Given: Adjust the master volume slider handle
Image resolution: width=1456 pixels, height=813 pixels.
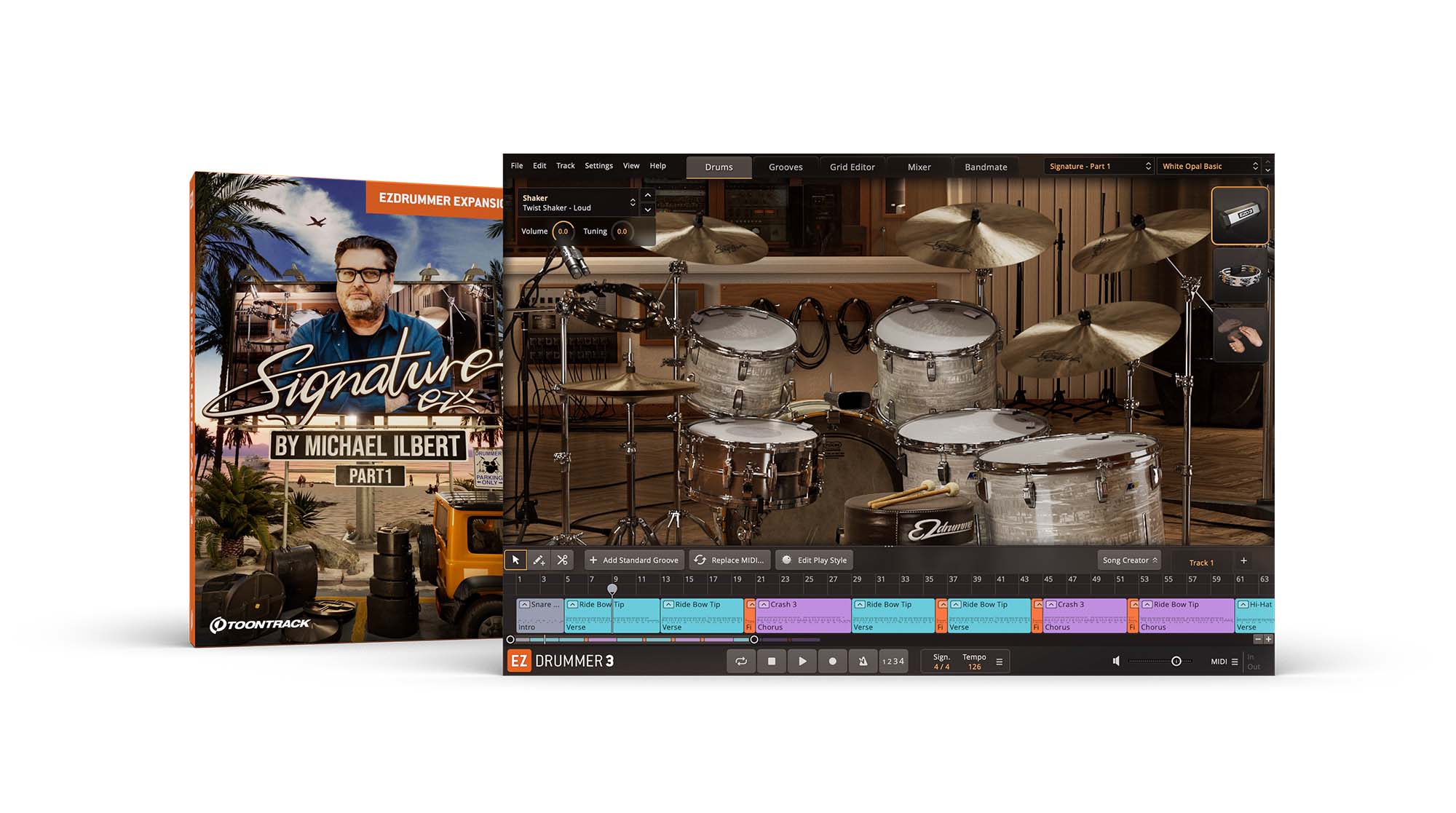Looking at the screenshot, I should (x=1176, y=661).
